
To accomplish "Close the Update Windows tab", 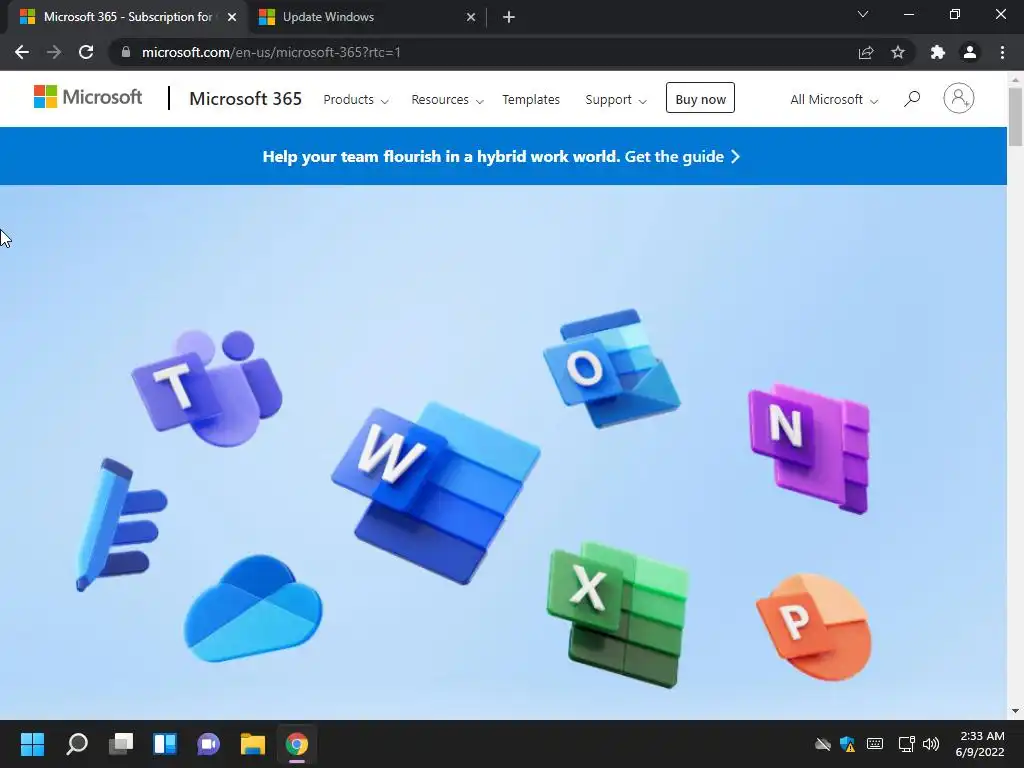I will click(471, 17).
